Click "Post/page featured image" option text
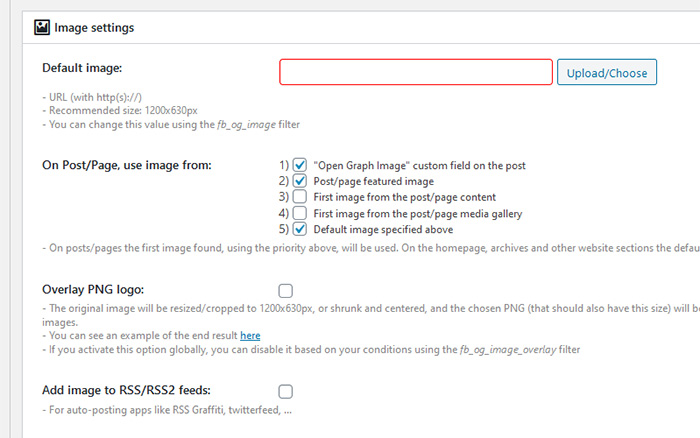The width and height of the screenshot is (700, 438). (x=374, y=181)
